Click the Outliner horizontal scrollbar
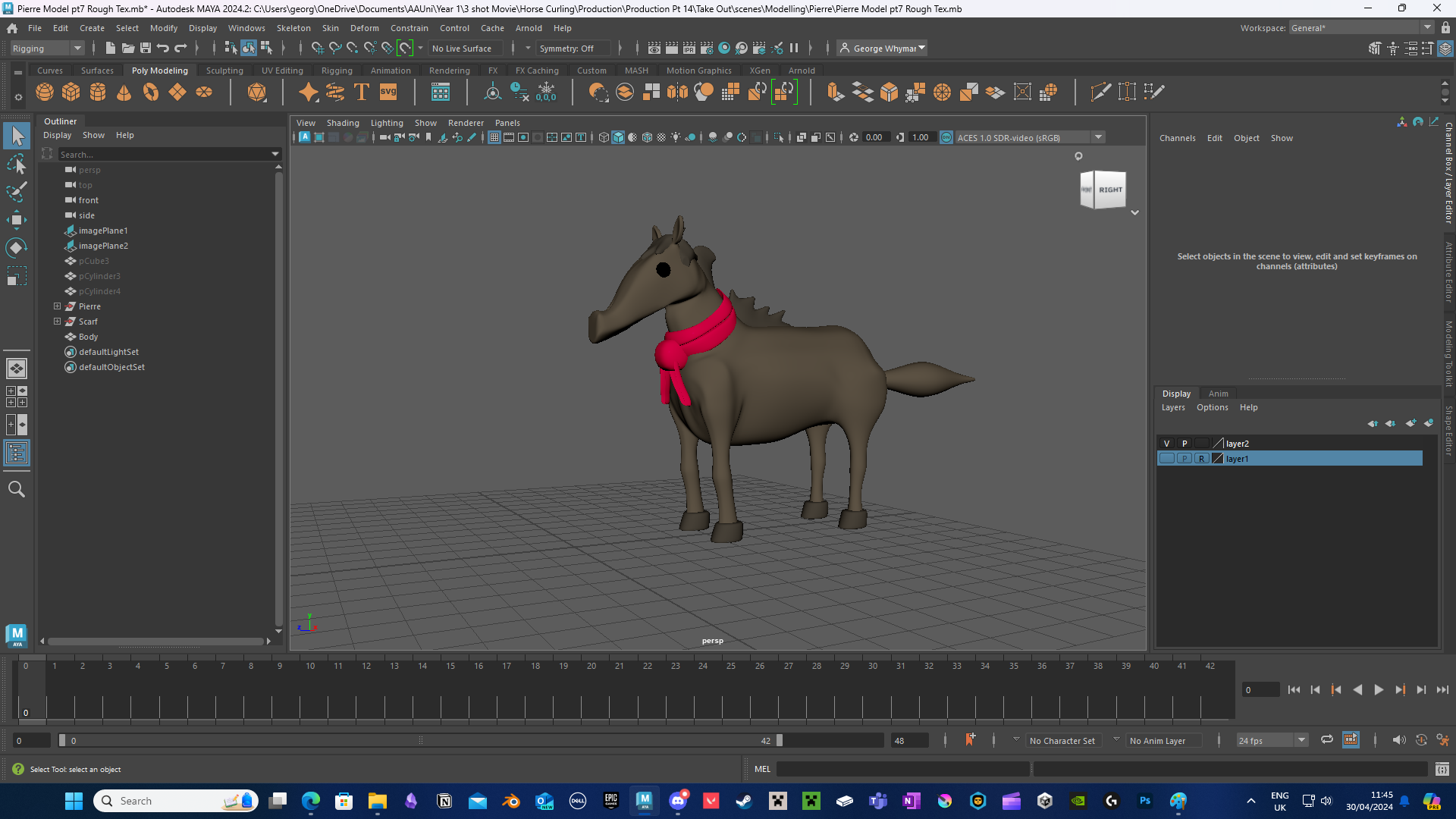The height and width of the screenshot is (819, 1456). pyautogui.click(x=155, y=642)
